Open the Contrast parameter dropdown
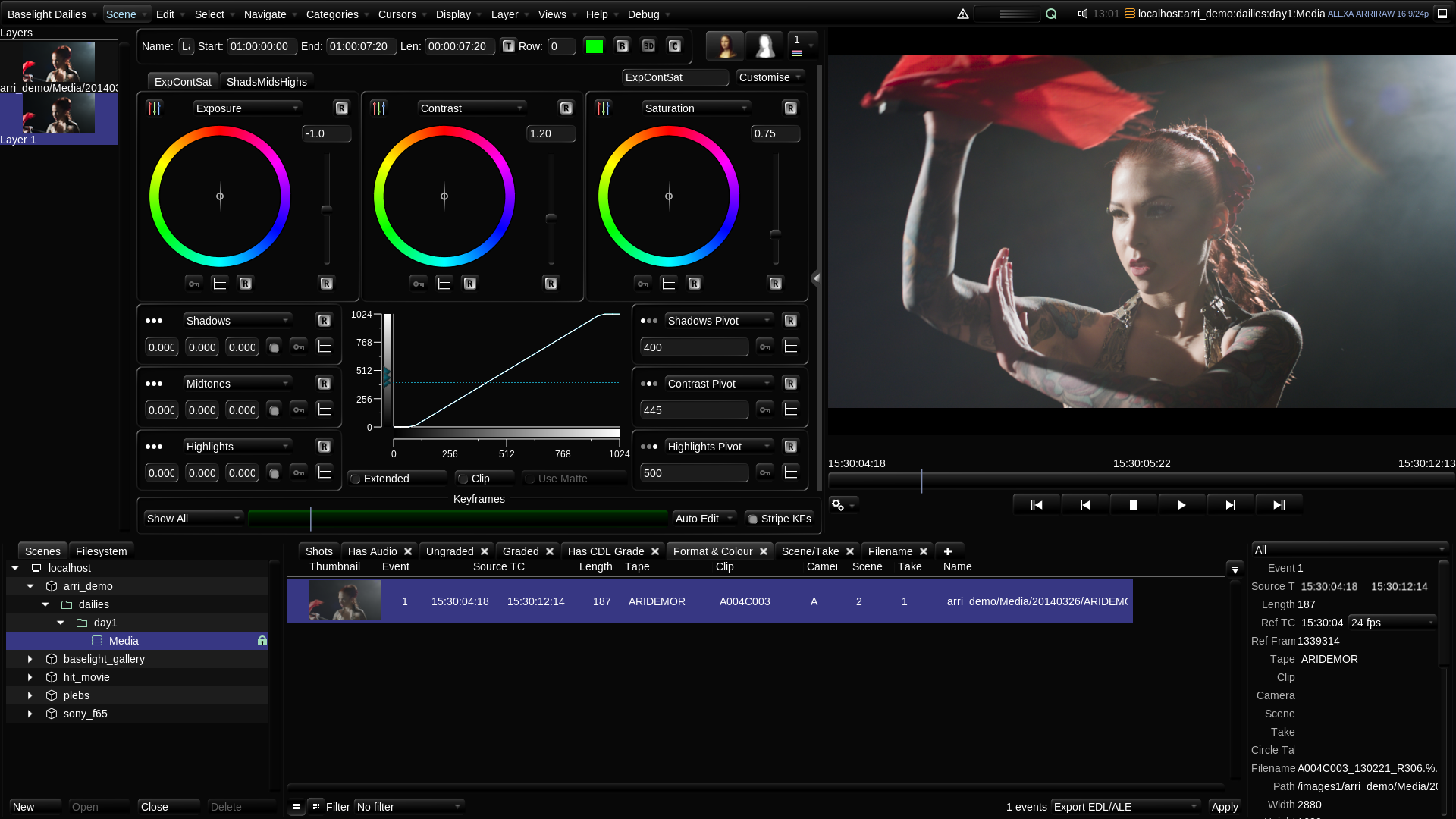Viewport: 1456px width, 819px height. point(472,108)
